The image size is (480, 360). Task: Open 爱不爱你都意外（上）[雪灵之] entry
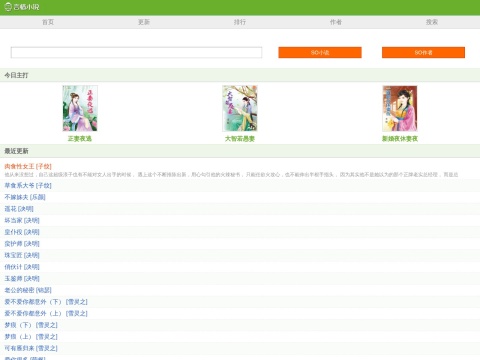46,314
